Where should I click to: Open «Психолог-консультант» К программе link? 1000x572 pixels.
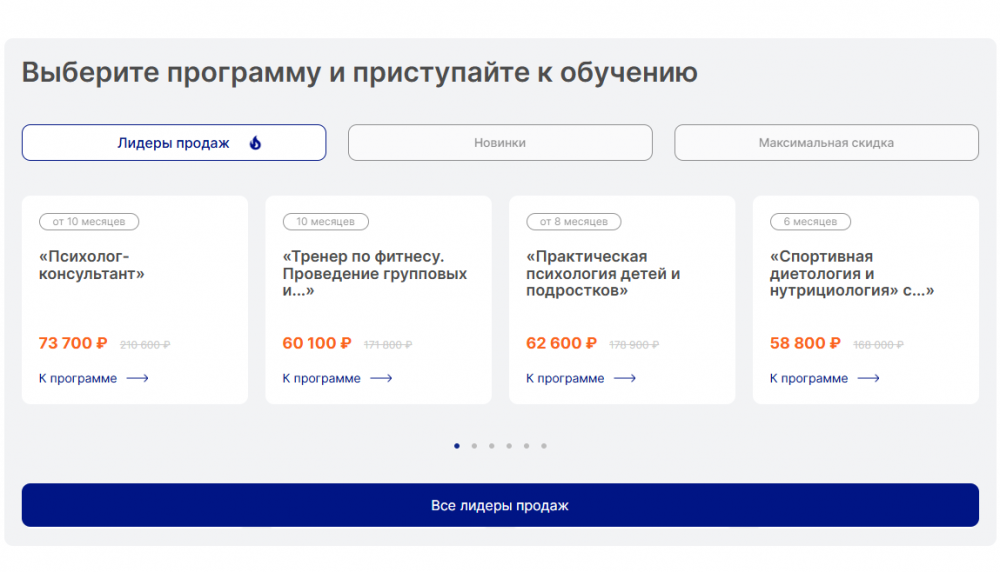click(x=78, y=379)
